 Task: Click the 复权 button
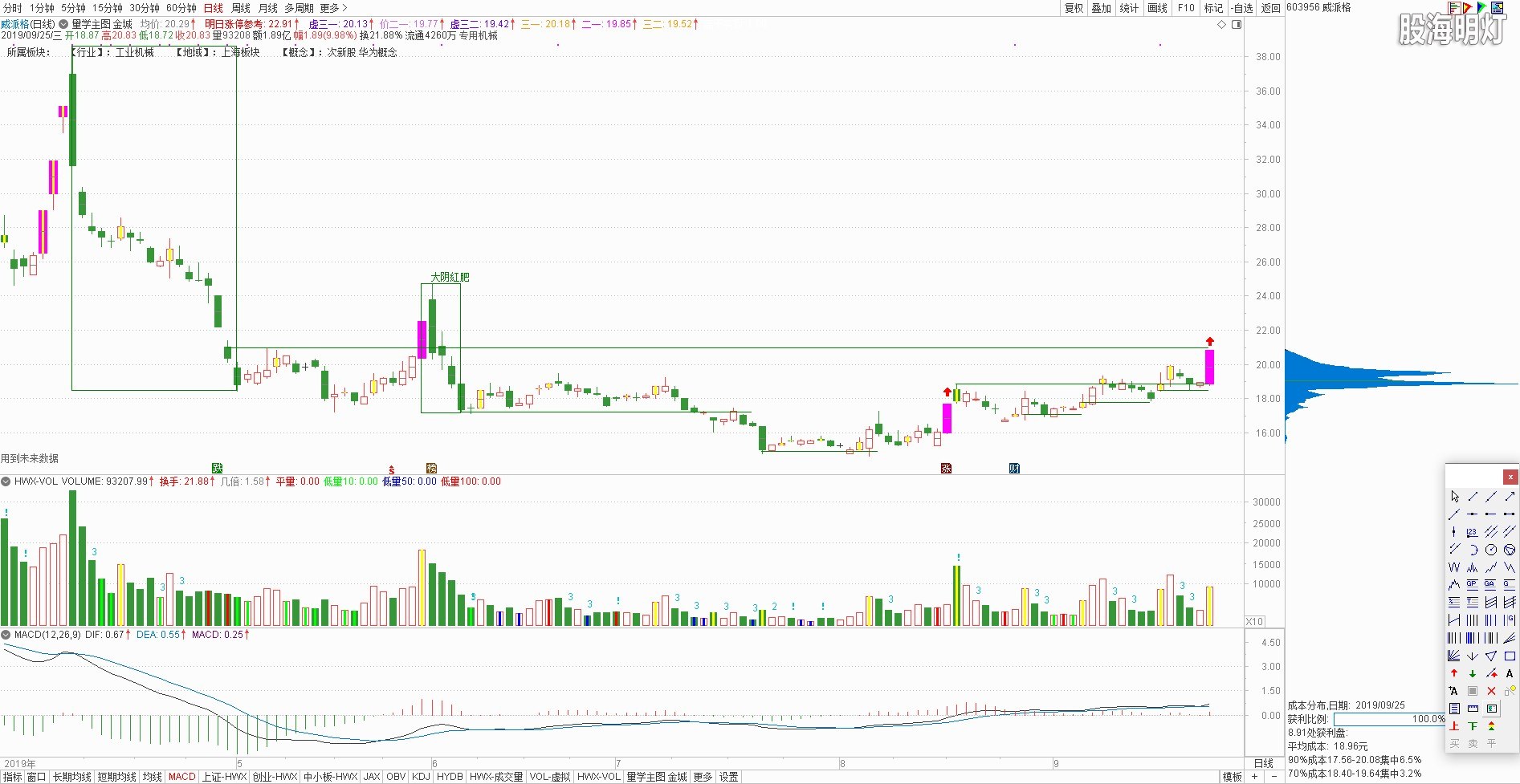coord(1074,8)
